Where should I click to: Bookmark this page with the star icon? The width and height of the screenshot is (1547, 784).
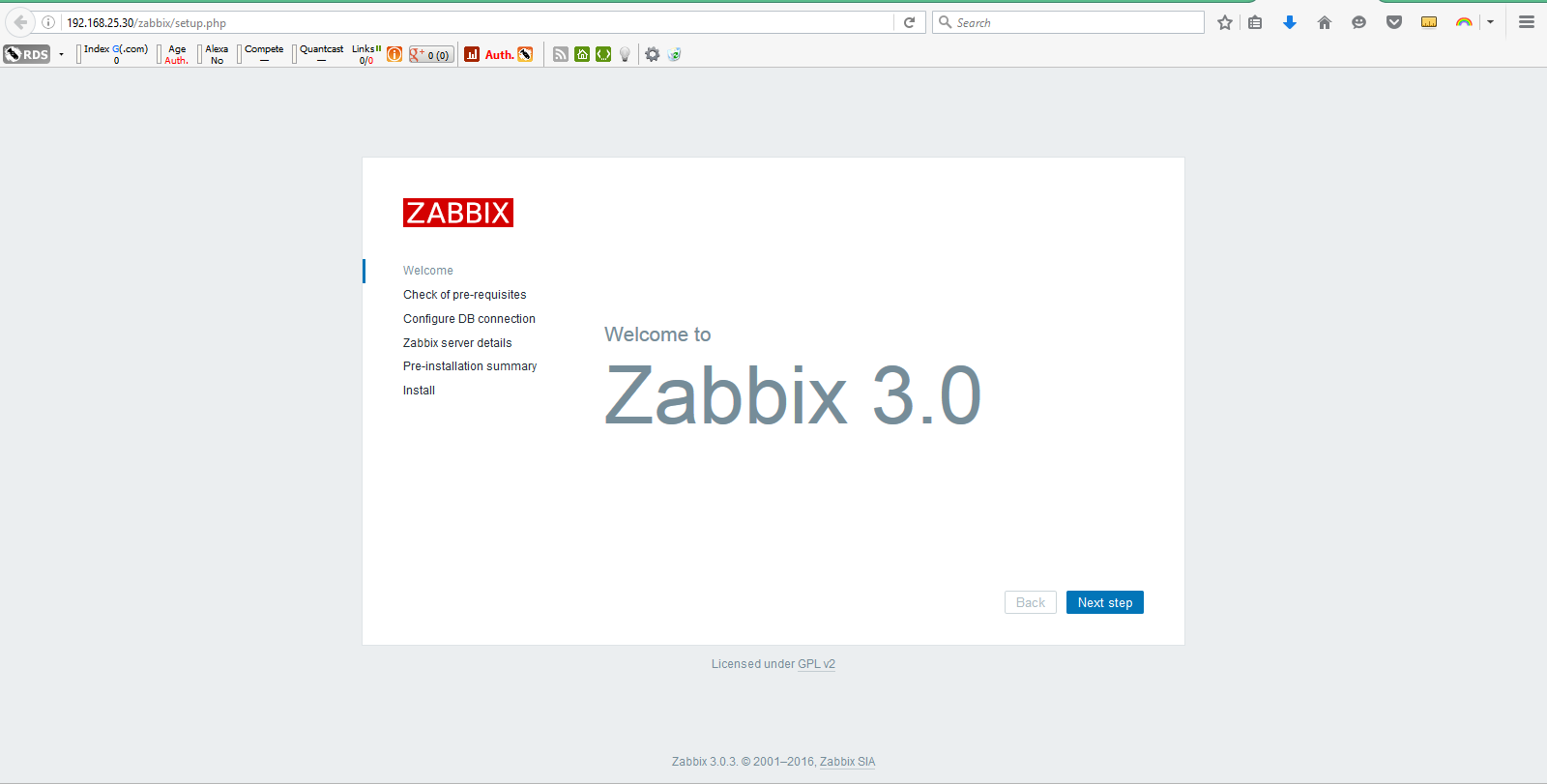[1225, 22]
